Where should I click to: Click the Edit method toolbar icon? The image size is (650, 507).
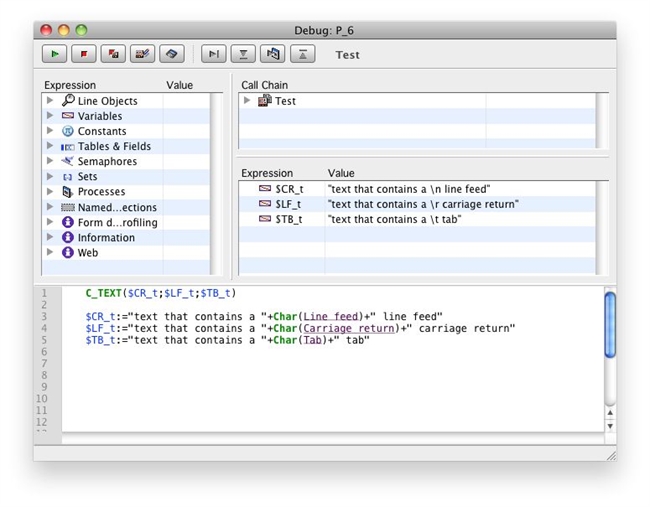(142, 54)
